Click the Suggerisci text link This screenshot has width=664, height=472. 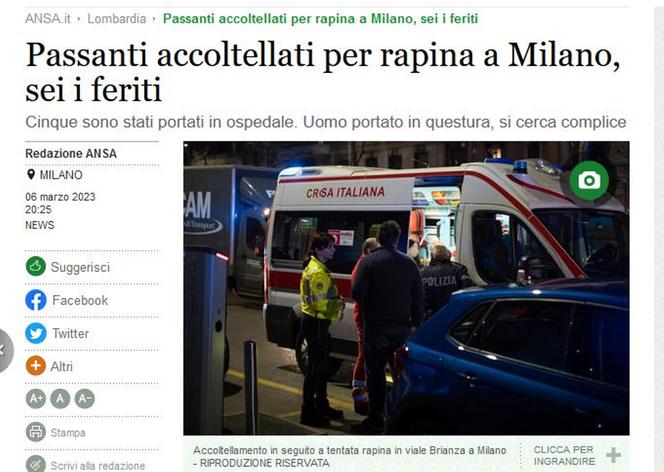(80, 267)
